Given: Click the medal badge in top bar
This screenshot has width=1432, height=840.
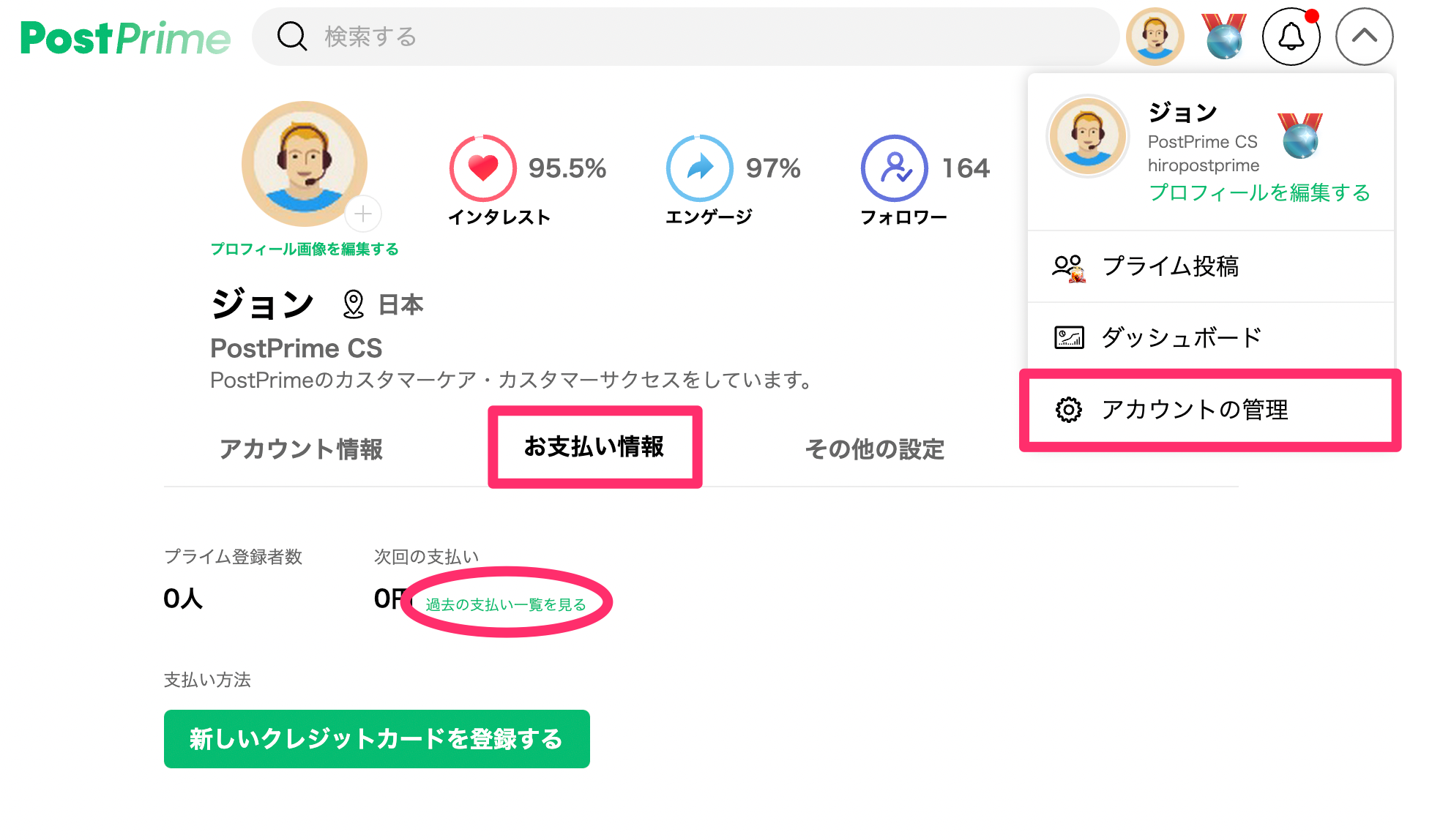Looking at the screenshot, I should click(x=1224, y=37).
